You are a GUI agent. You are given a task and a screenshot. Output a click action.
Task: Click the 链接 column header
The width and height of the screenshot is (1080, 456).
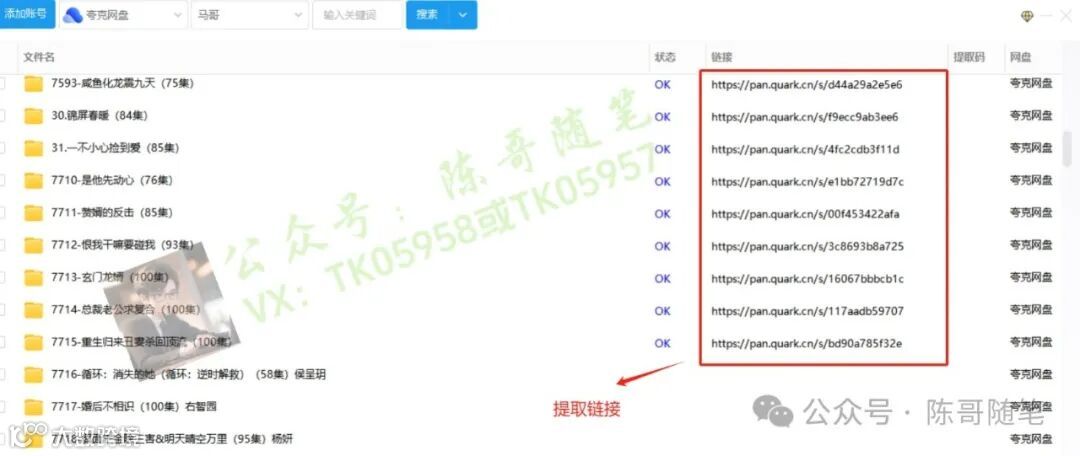coord(721,57)
